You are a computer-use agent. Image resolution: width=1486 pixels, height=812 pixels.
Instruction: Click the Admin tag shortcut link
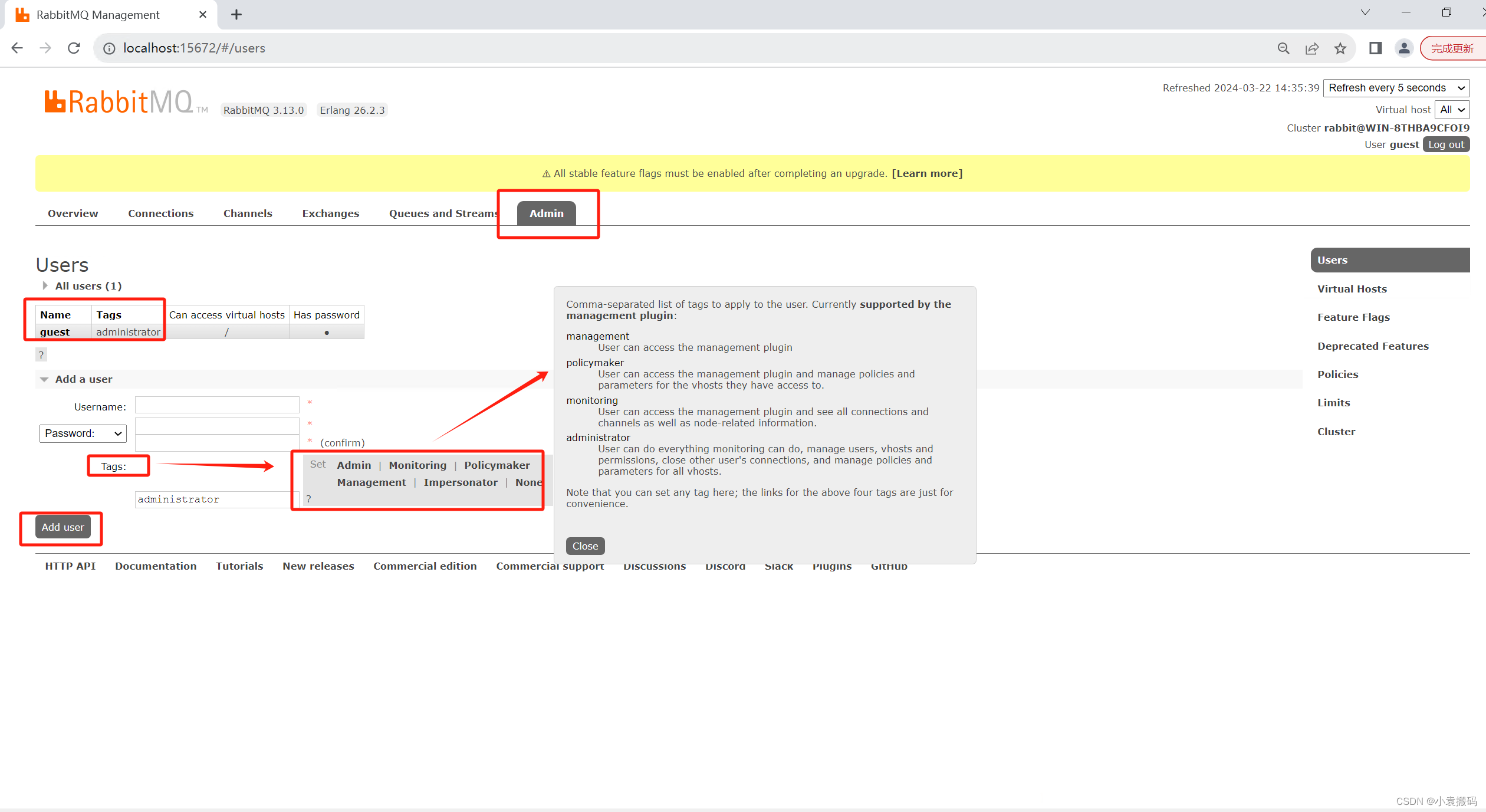point(353,464)
